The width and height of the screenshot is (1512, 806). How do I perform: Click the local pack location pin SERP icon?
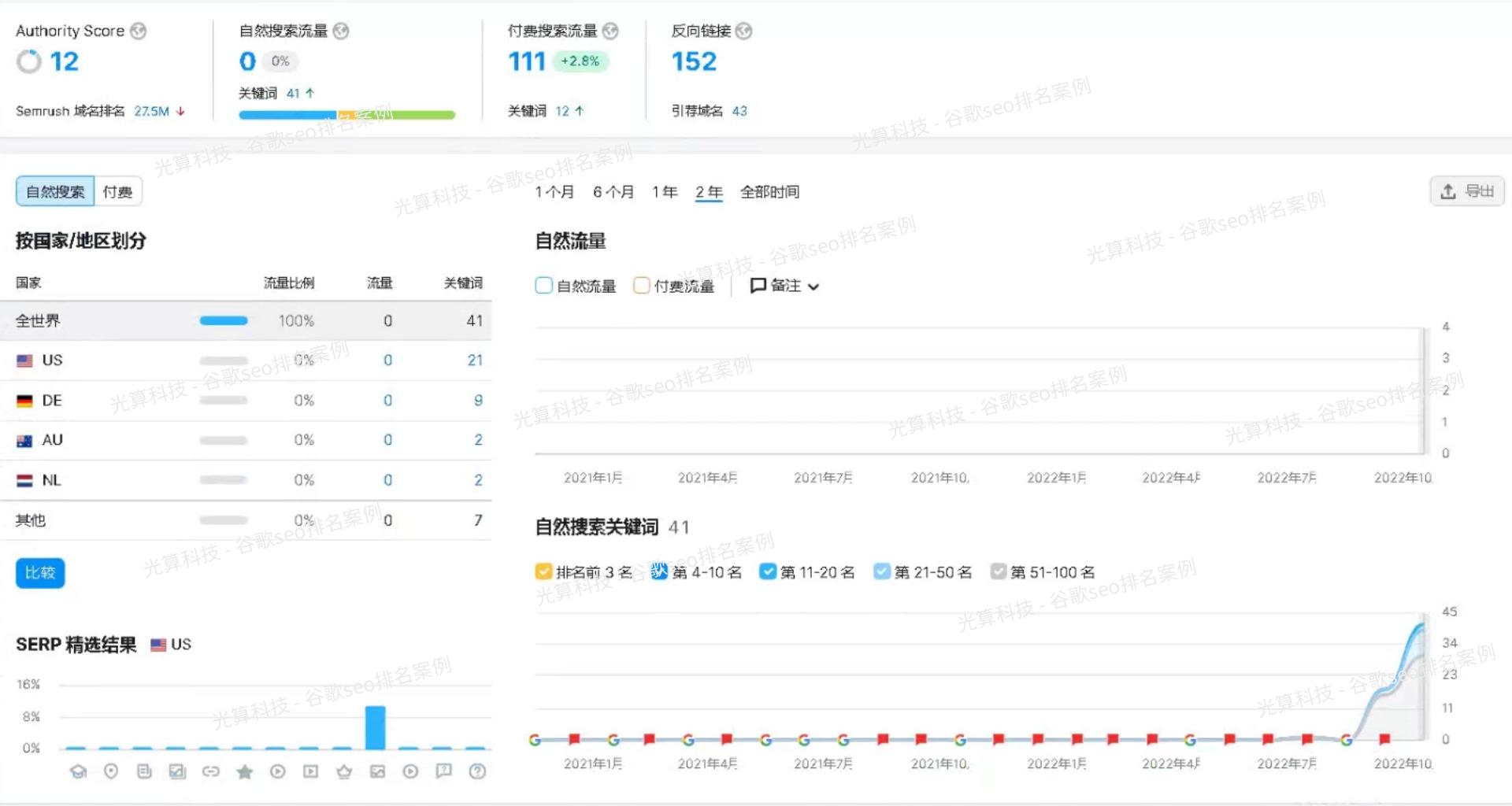pos(110,772)
